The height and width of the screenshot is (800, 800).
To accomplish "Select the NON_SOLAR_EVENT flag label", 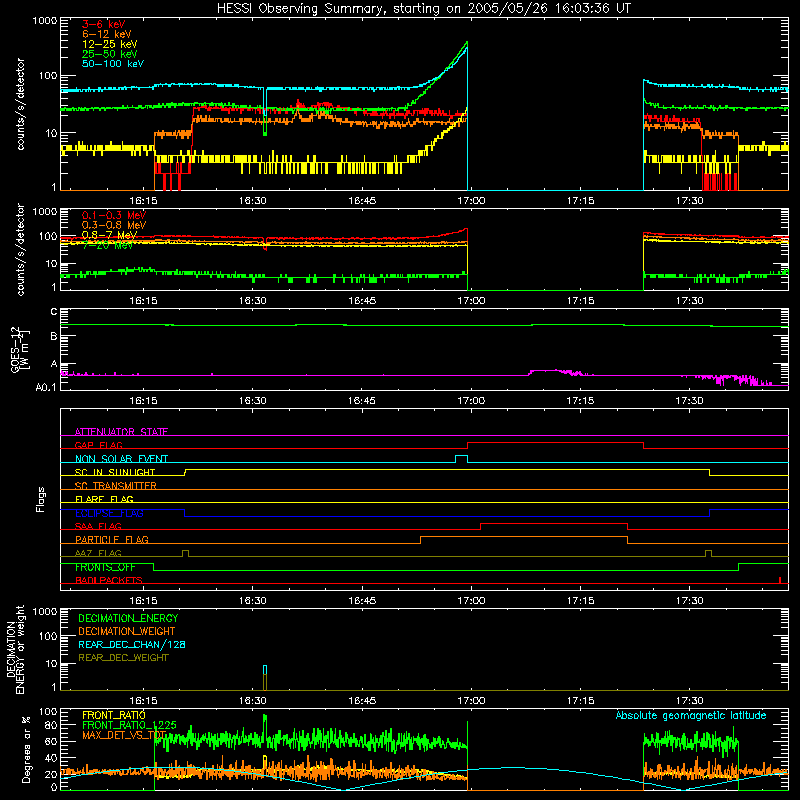I will [121, 459].
